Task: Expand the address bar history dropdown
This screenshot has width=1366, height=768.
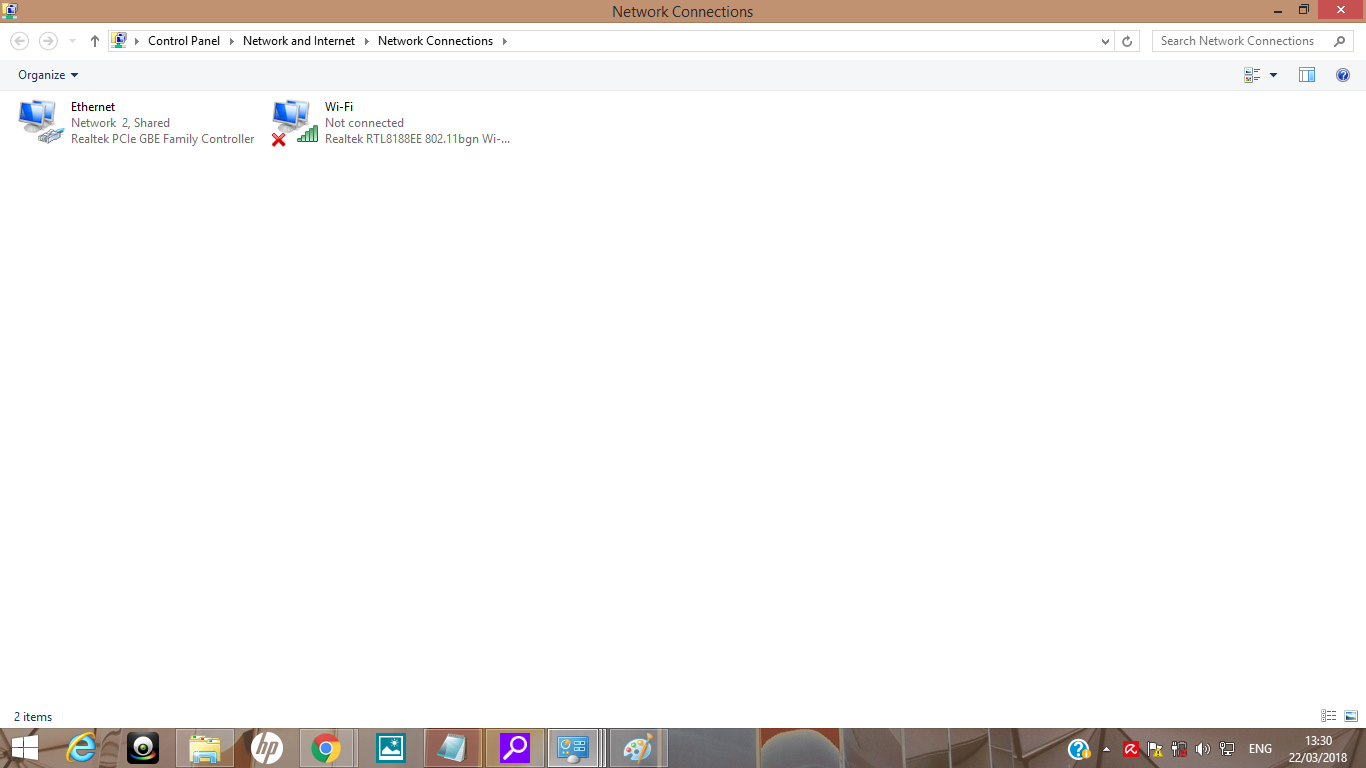Action: (x=1105, y=41)
